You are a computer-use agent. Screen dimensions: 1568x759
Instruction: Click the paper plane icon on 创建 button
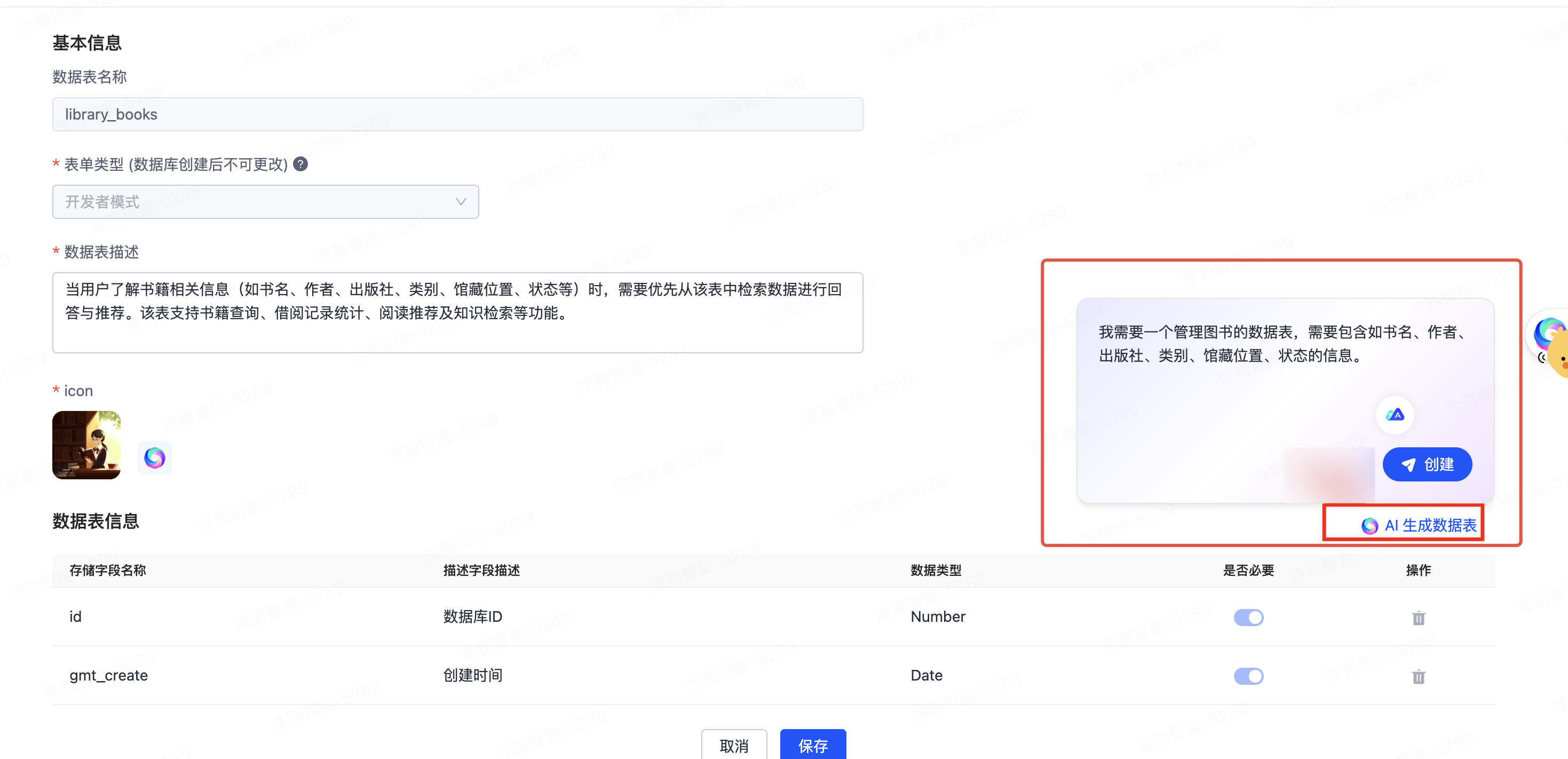(1408, 465)
